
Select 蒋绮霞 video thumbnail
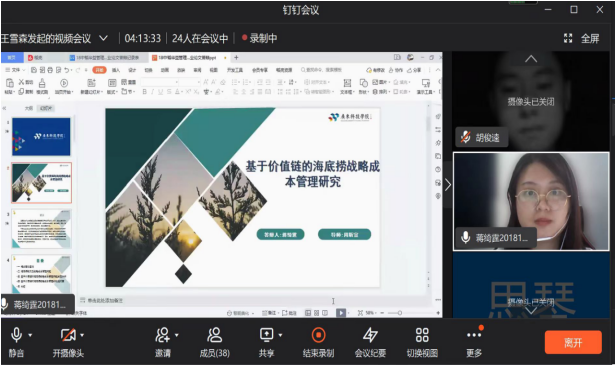[531, 202]
